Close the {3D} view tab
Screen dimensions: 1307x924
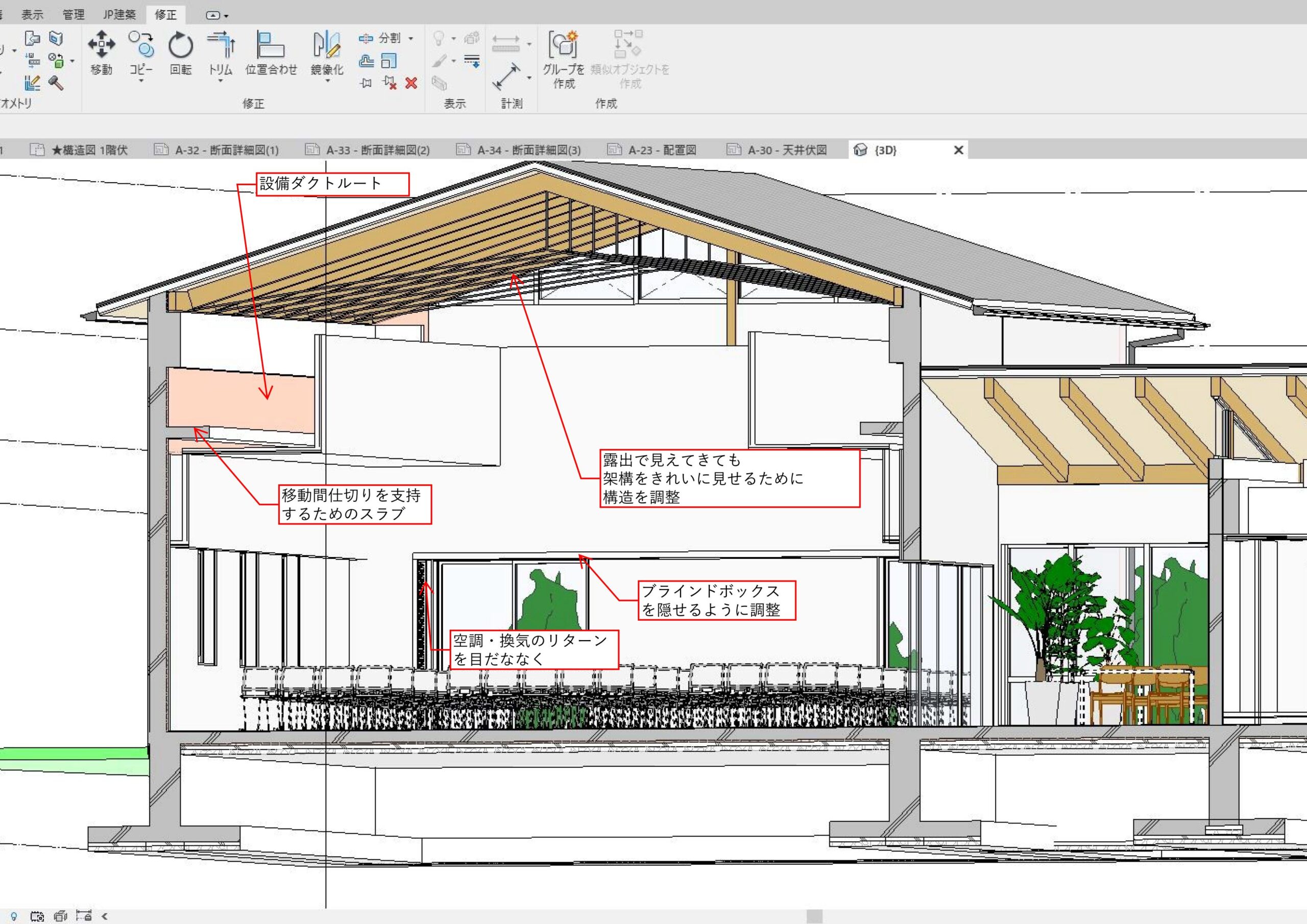pyautogui.click(x=959, y=150)
